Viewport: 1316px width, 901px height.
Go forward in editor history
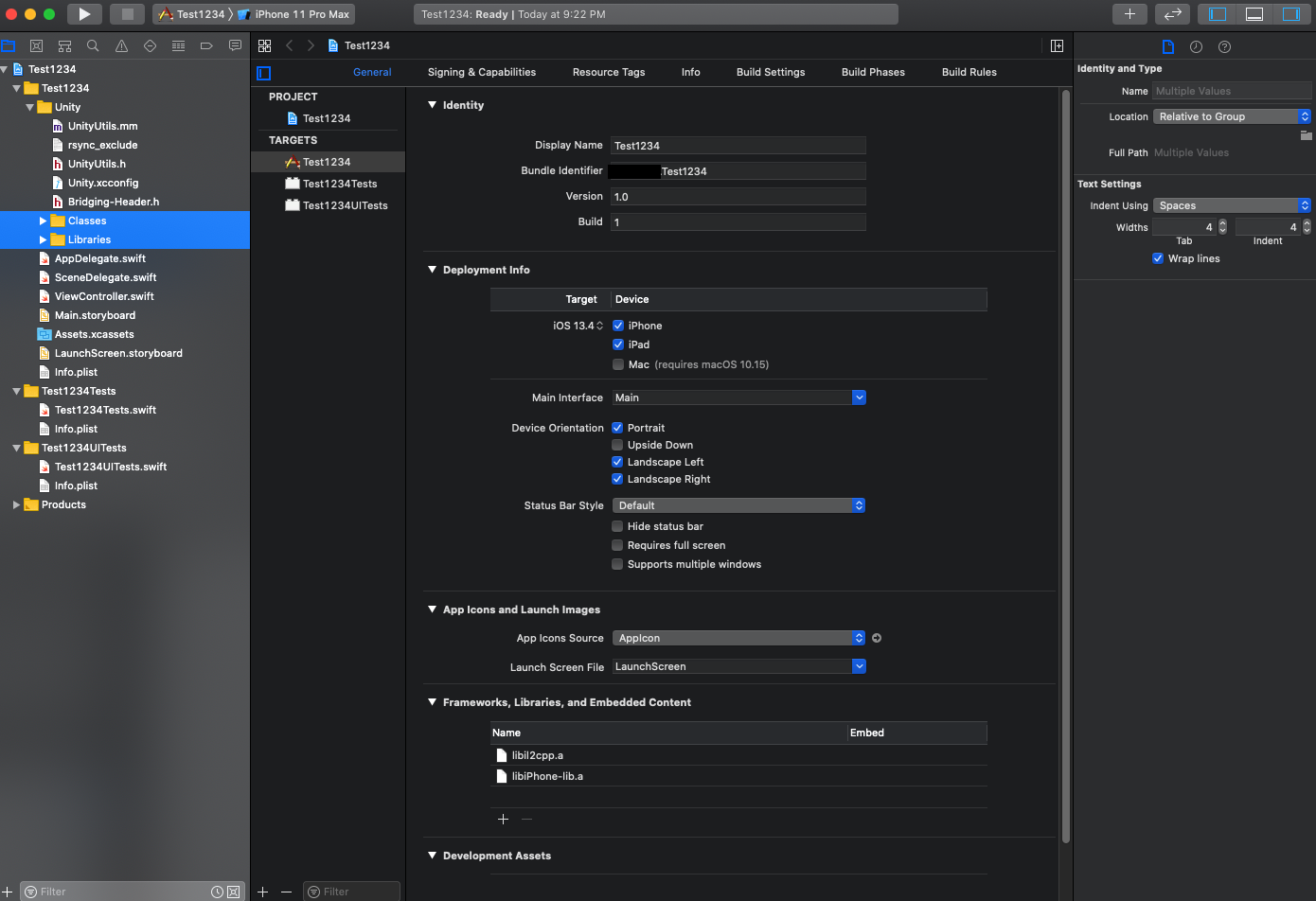click(x=311, y=45)
